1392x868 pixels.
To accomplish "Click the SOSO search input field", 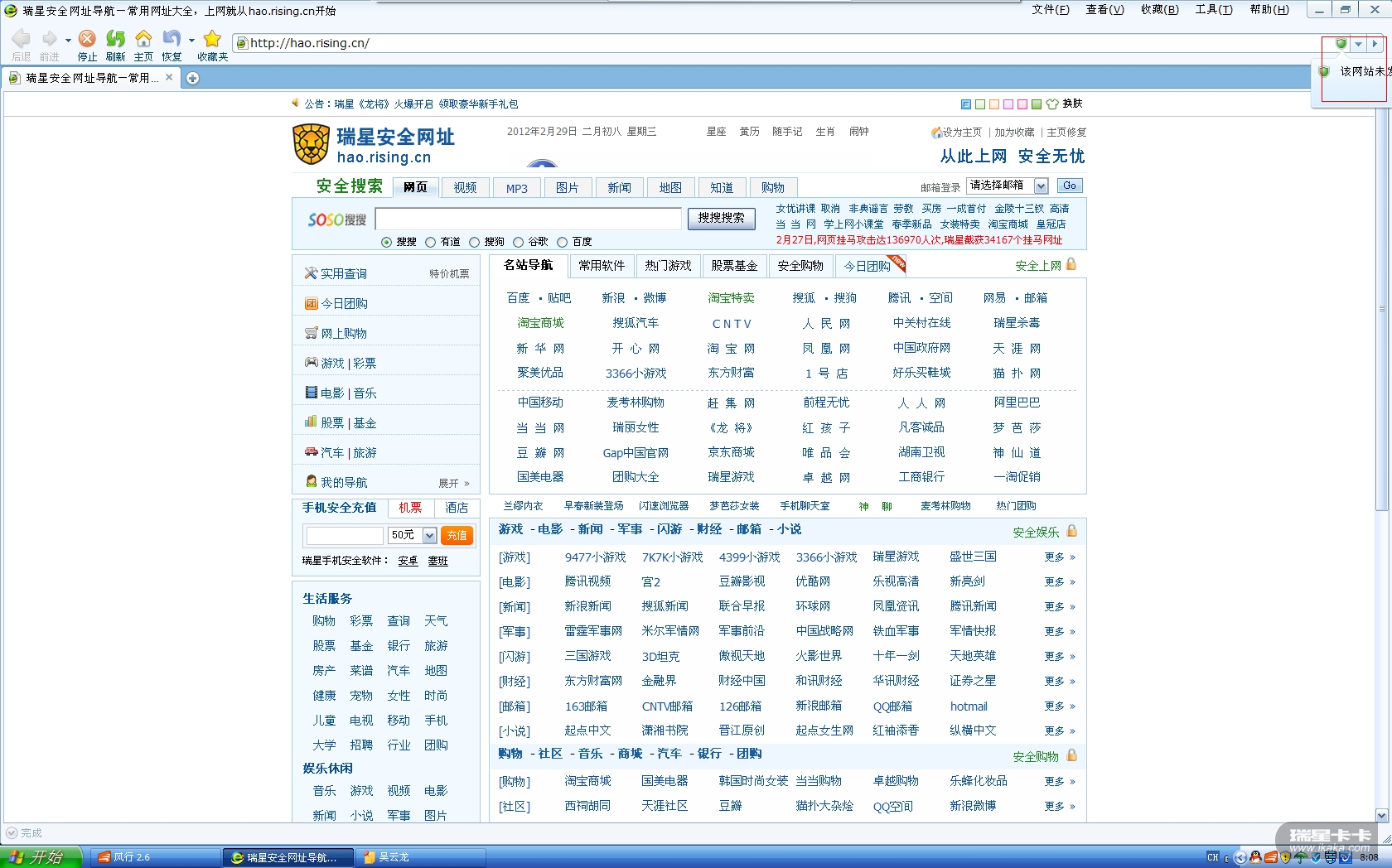I will (x=528, y=219).
